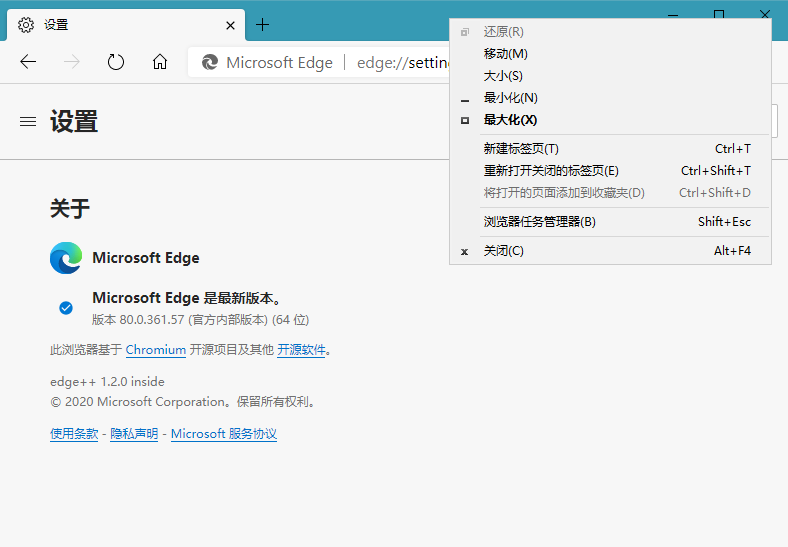Image resolution: width=788 pixels, height=547 pixels.
Task: Choose 大小(S) from the menu
Action: [610, 76]
